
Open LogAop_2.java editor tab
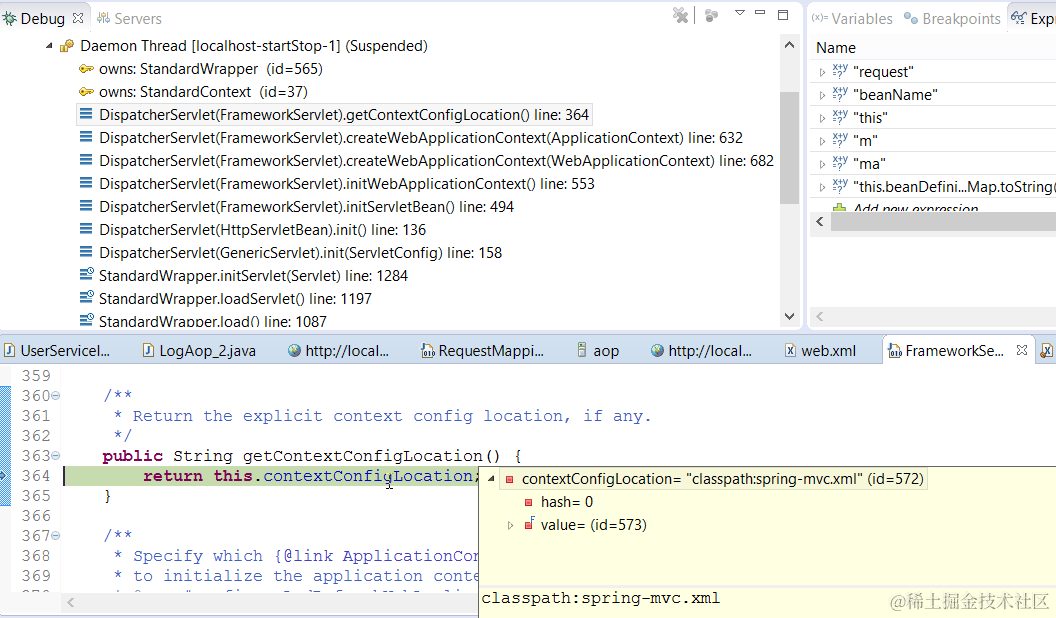(x=199, y=351)
